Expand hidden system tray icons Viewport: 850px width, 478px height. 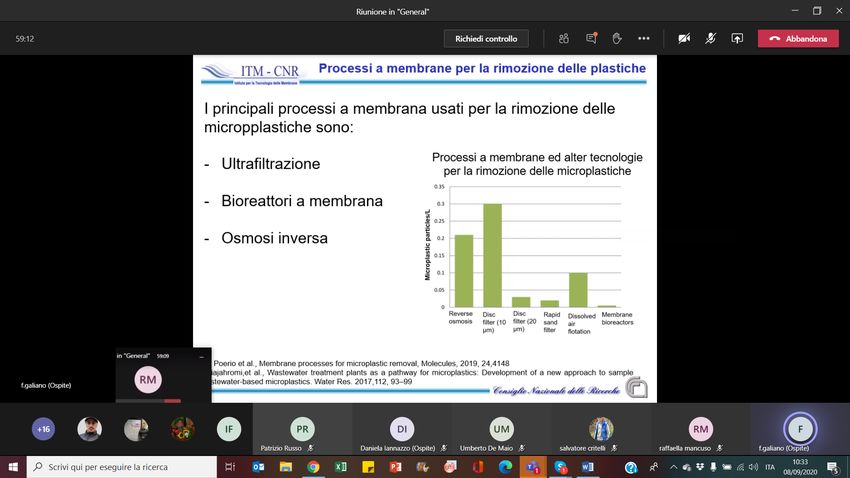(673, 467)
